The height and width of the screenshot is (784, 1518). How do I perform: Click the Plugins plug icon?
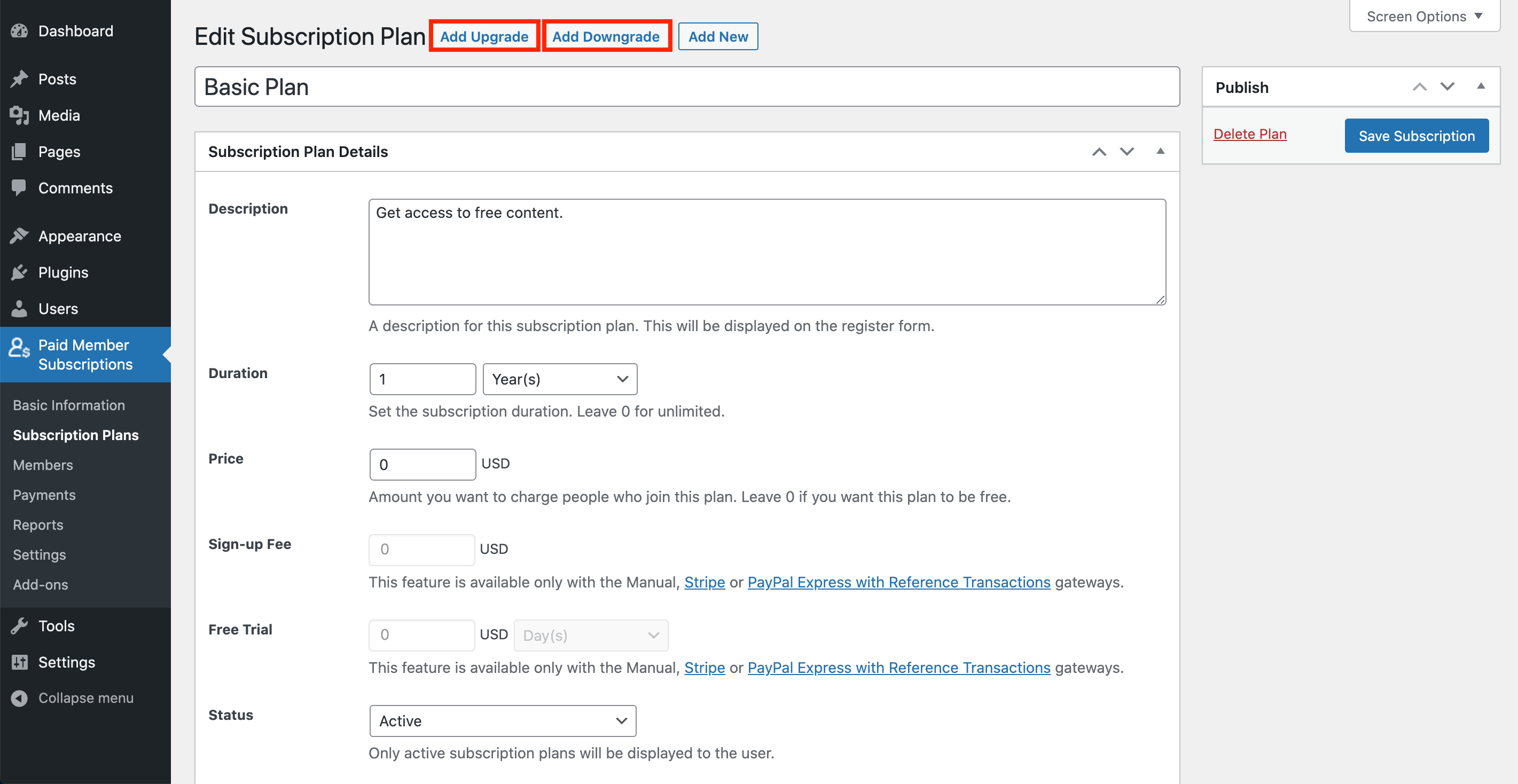click(19, 272)
